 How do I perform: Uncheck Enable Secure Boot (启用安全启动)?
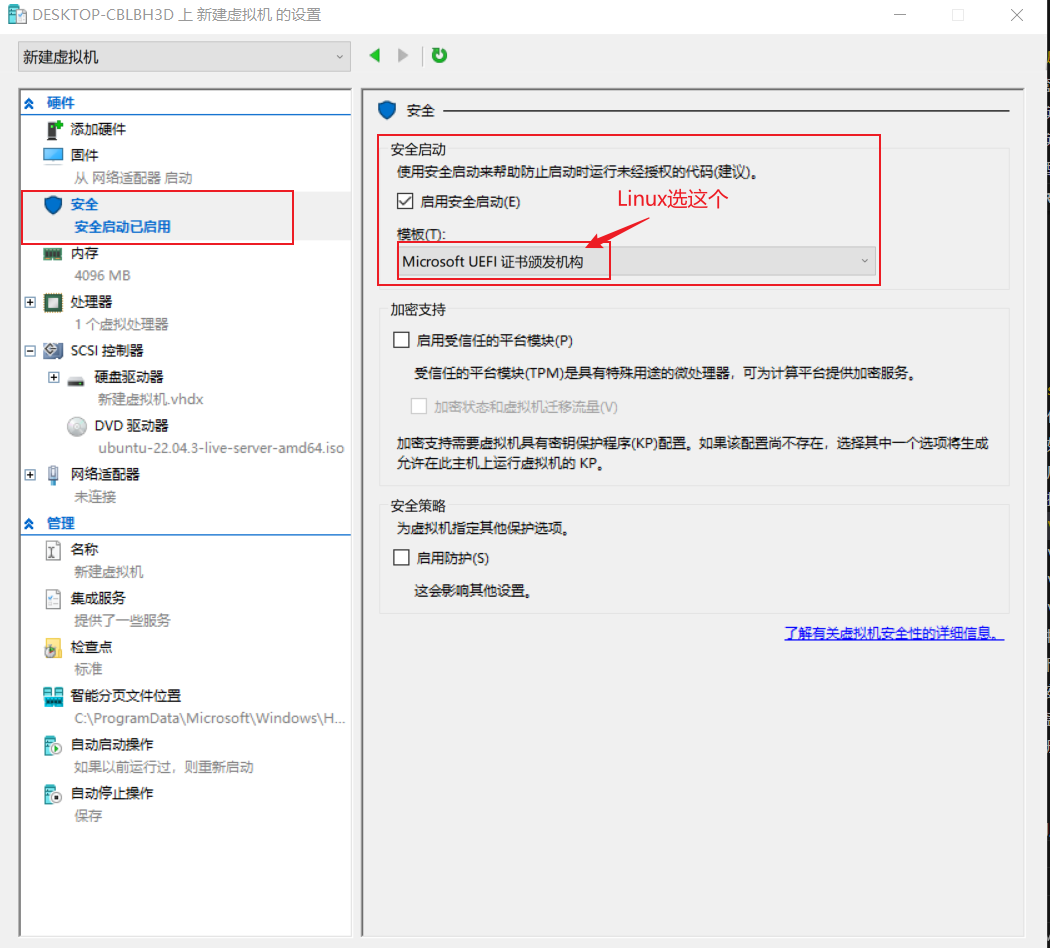click(x=405, y=201)
